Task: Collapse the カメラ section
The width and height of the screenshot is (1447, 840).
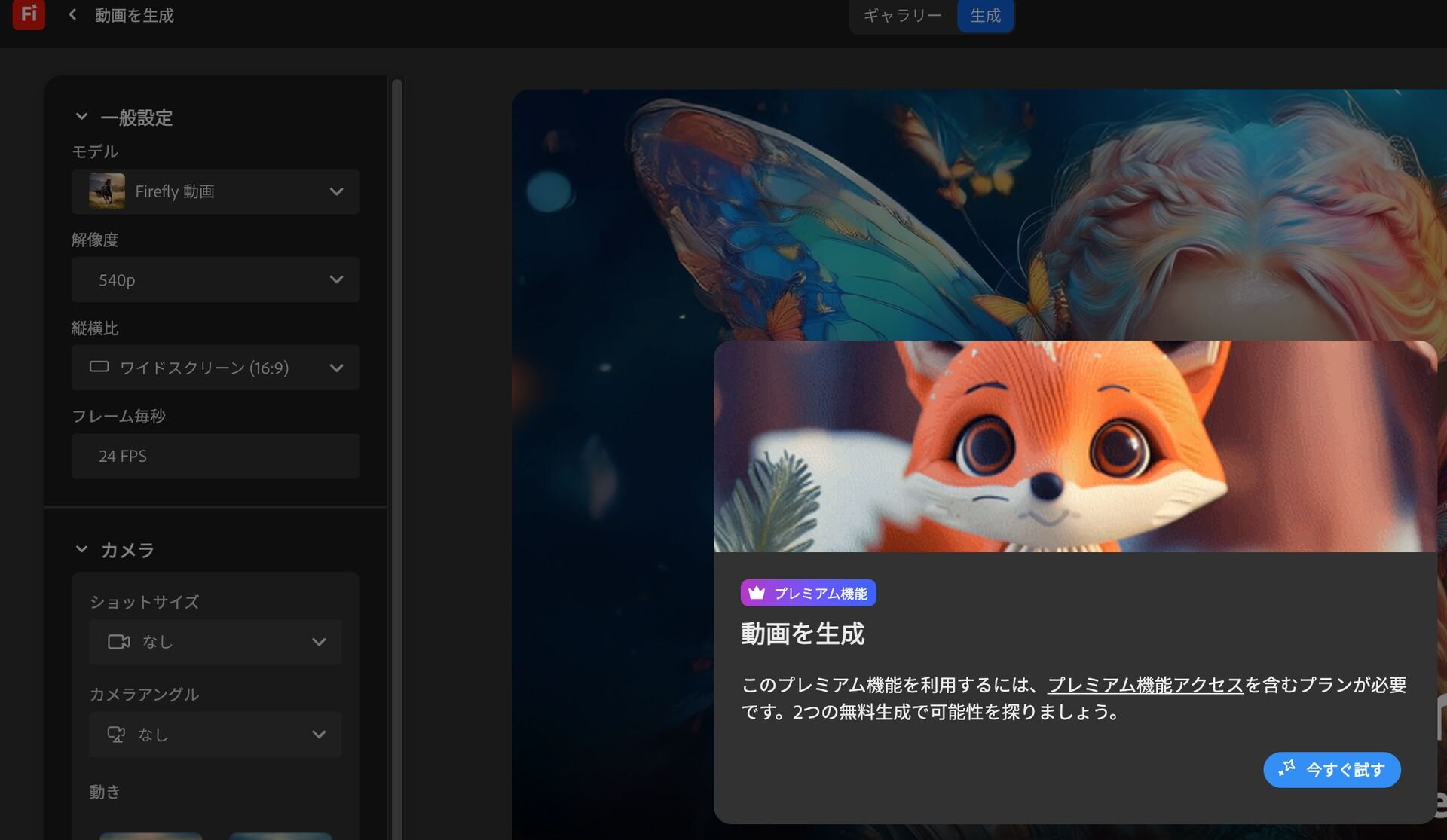Action: (x=81, y=549)
